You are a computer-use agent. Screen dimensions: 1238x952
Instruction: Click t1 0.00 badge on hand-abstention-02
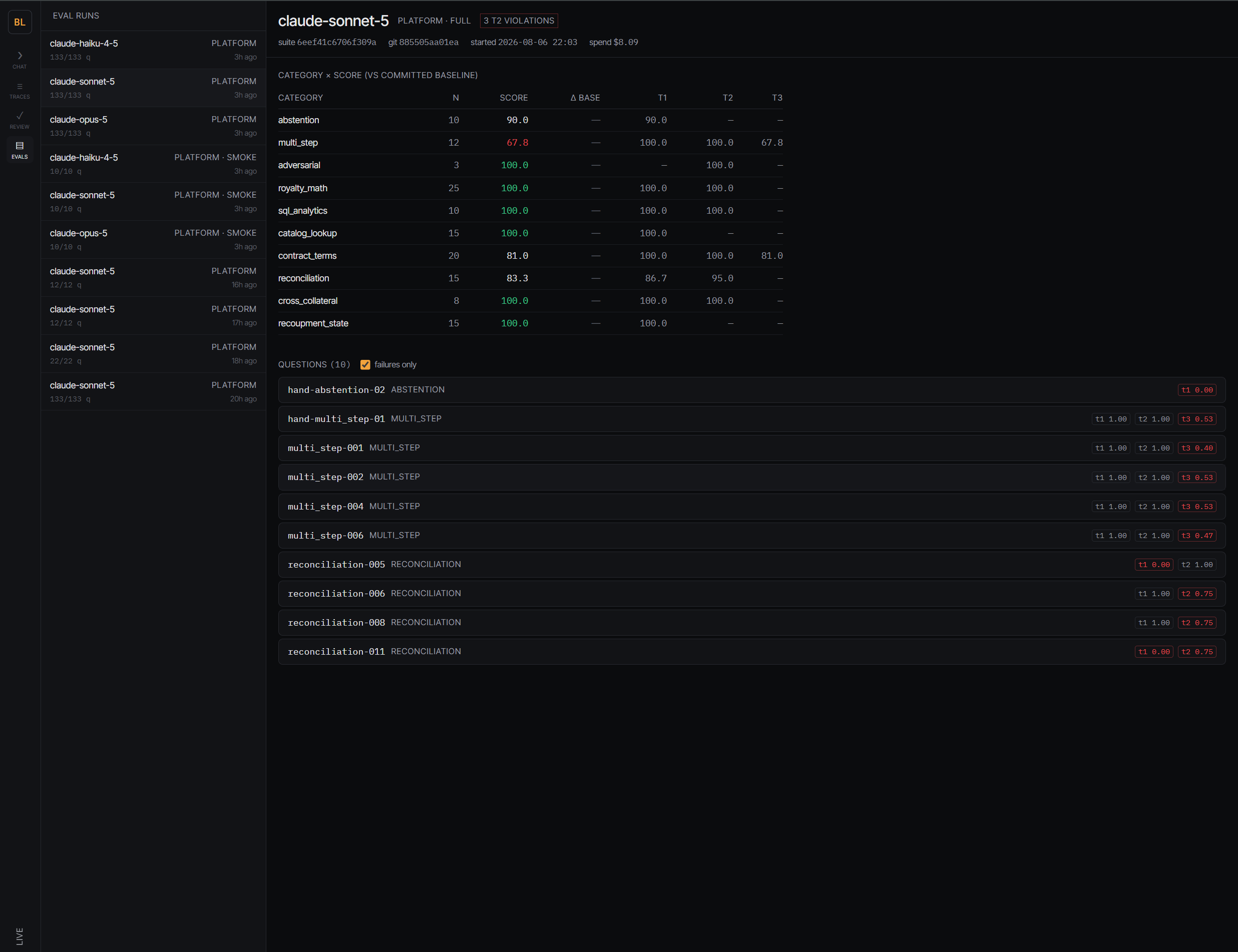(x=1196, y=390)
